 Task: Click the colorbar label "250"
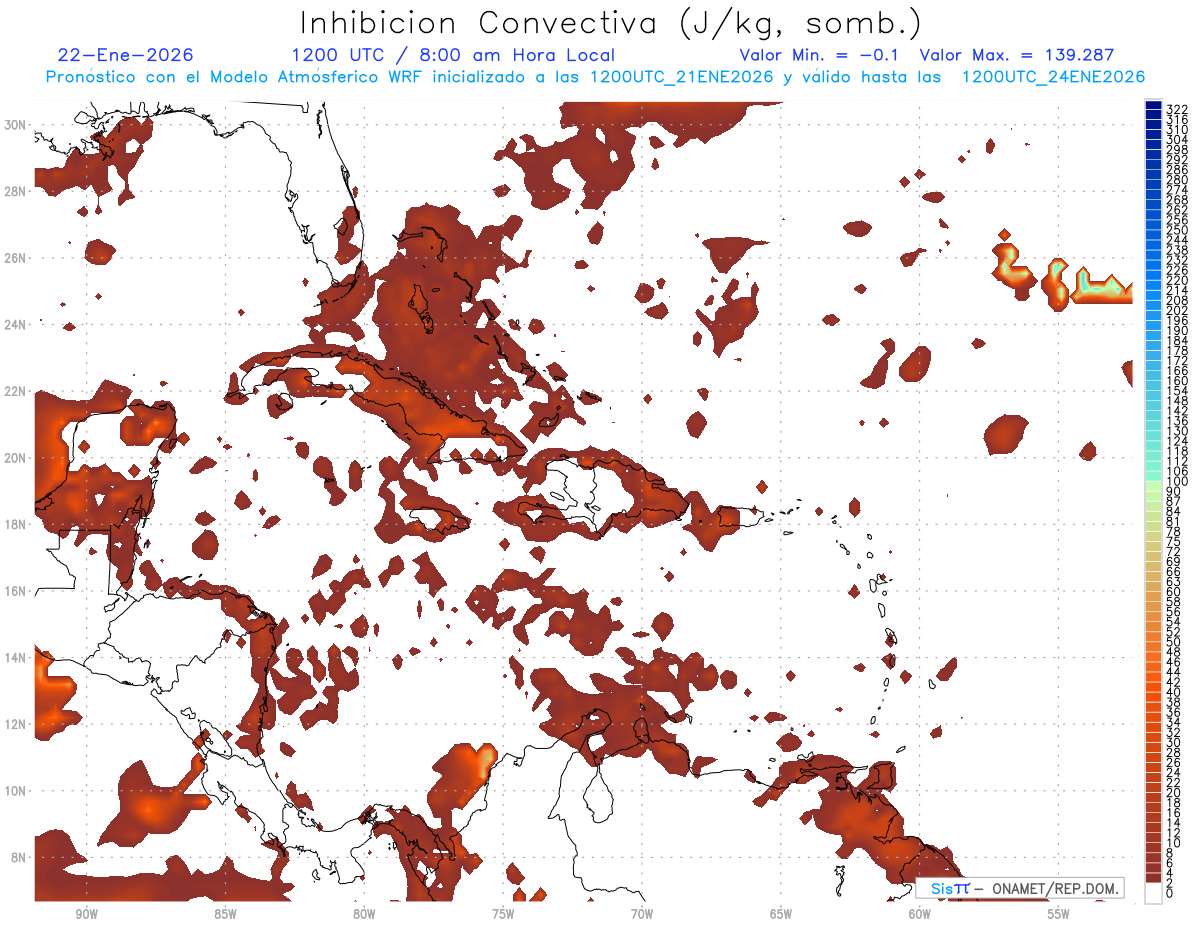tap(1177, 230)
